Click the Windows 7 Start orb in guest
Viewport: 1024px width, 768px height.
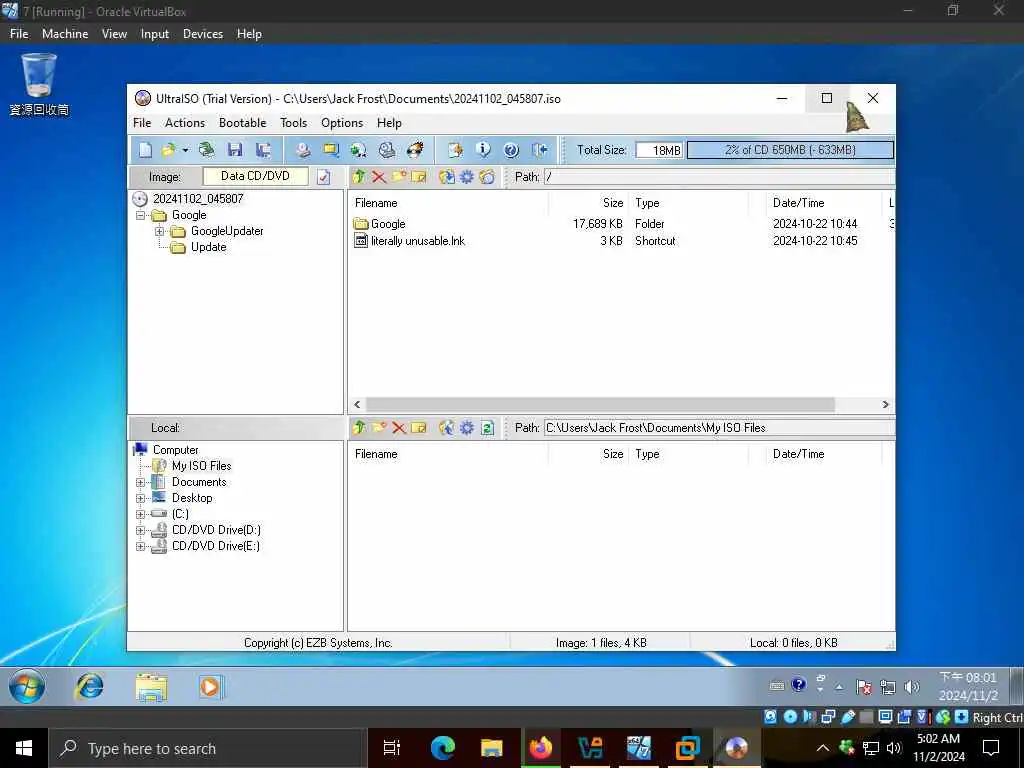[x=27, y=687]
